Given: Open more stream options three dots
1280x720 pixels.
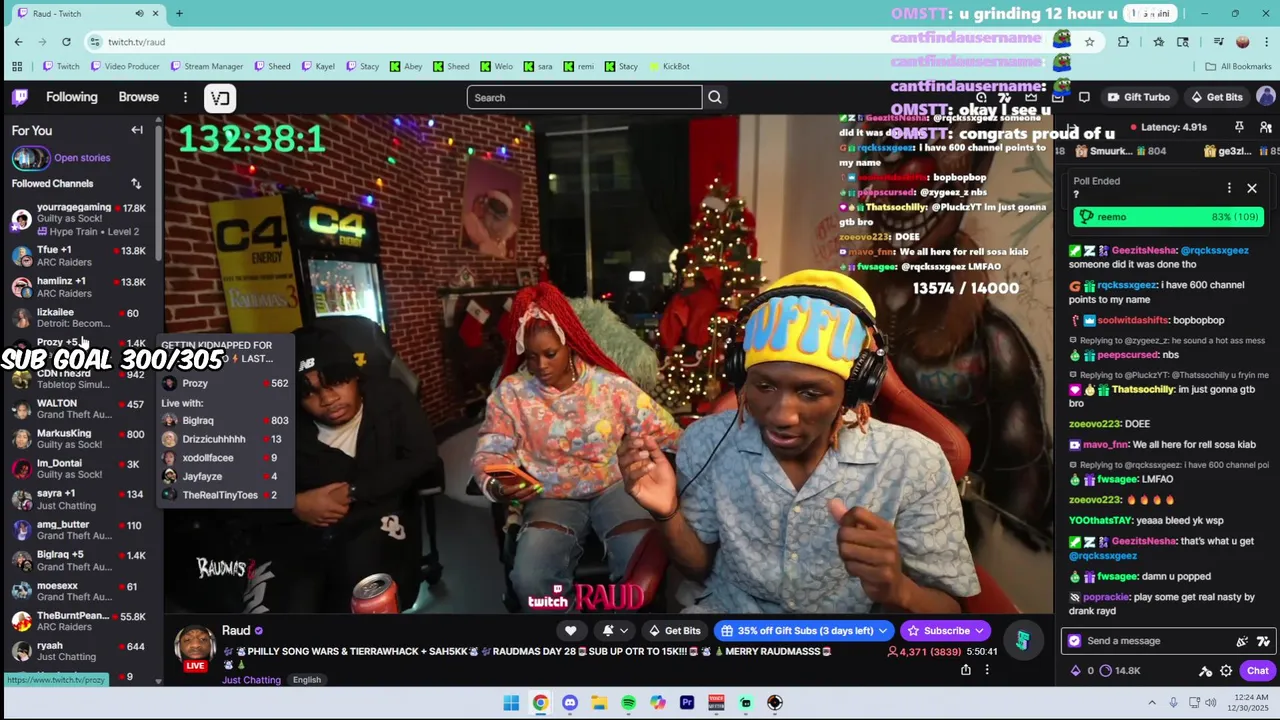Looking at the screenshot, I should point(987,670).
